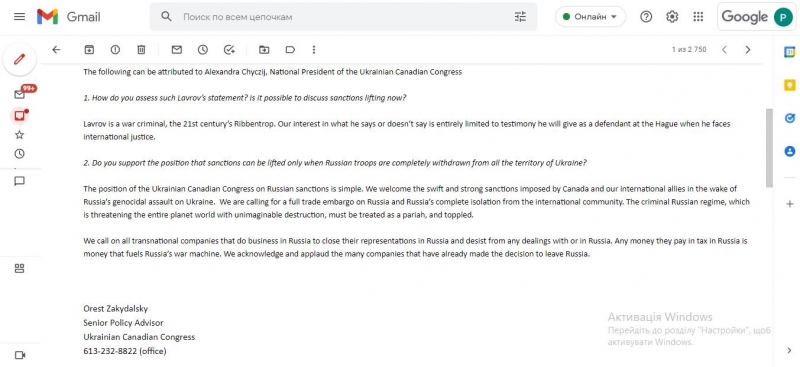The image size is (800, 367).
Task: Snooze this email with clock icon
Action: [203, 50]
